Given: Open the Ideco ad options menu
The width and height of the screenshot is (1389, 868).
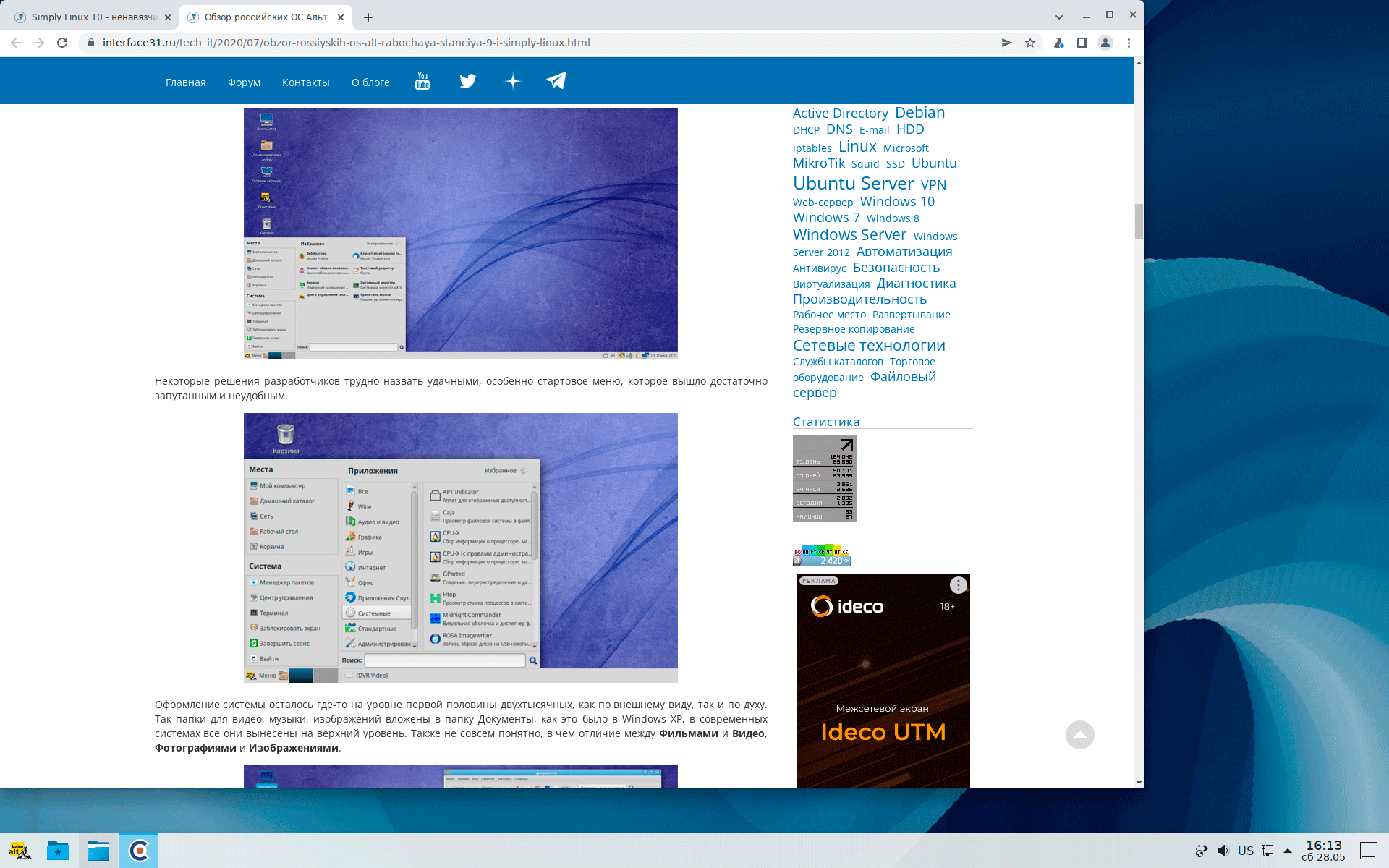Looking at the screenshot, I should click(958, 585).
